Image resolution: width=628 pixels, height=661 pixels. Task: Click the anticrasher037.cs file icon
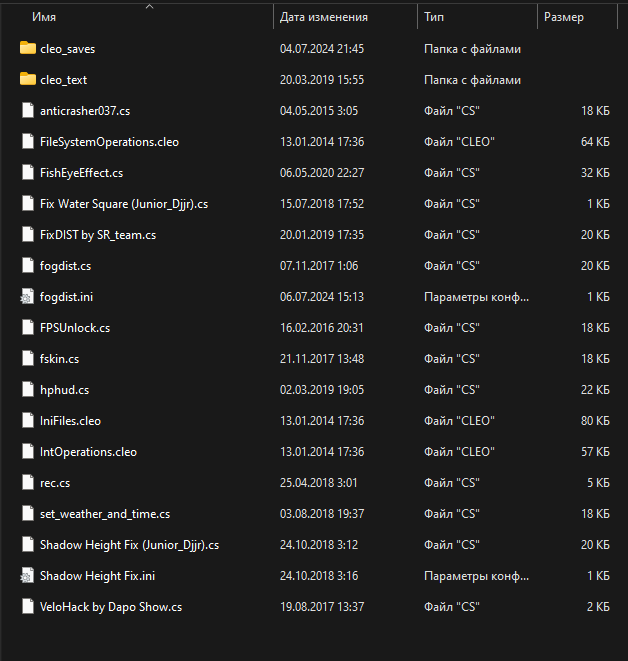28,110
